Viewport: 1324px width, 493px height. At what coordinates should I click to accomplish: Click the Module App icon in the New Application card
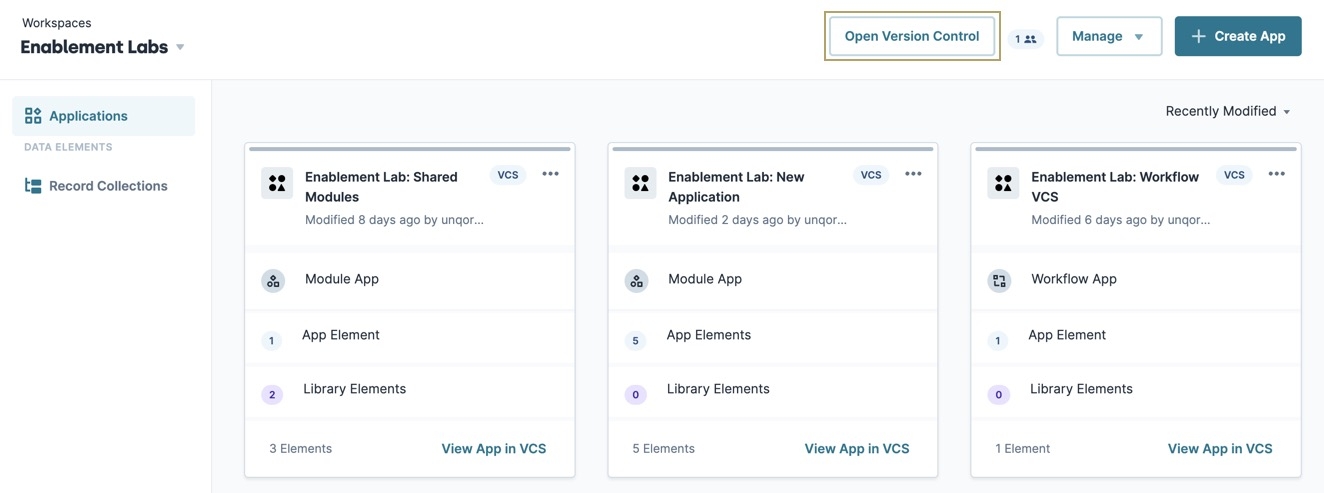pyautogui.click(x=636, y=281)
